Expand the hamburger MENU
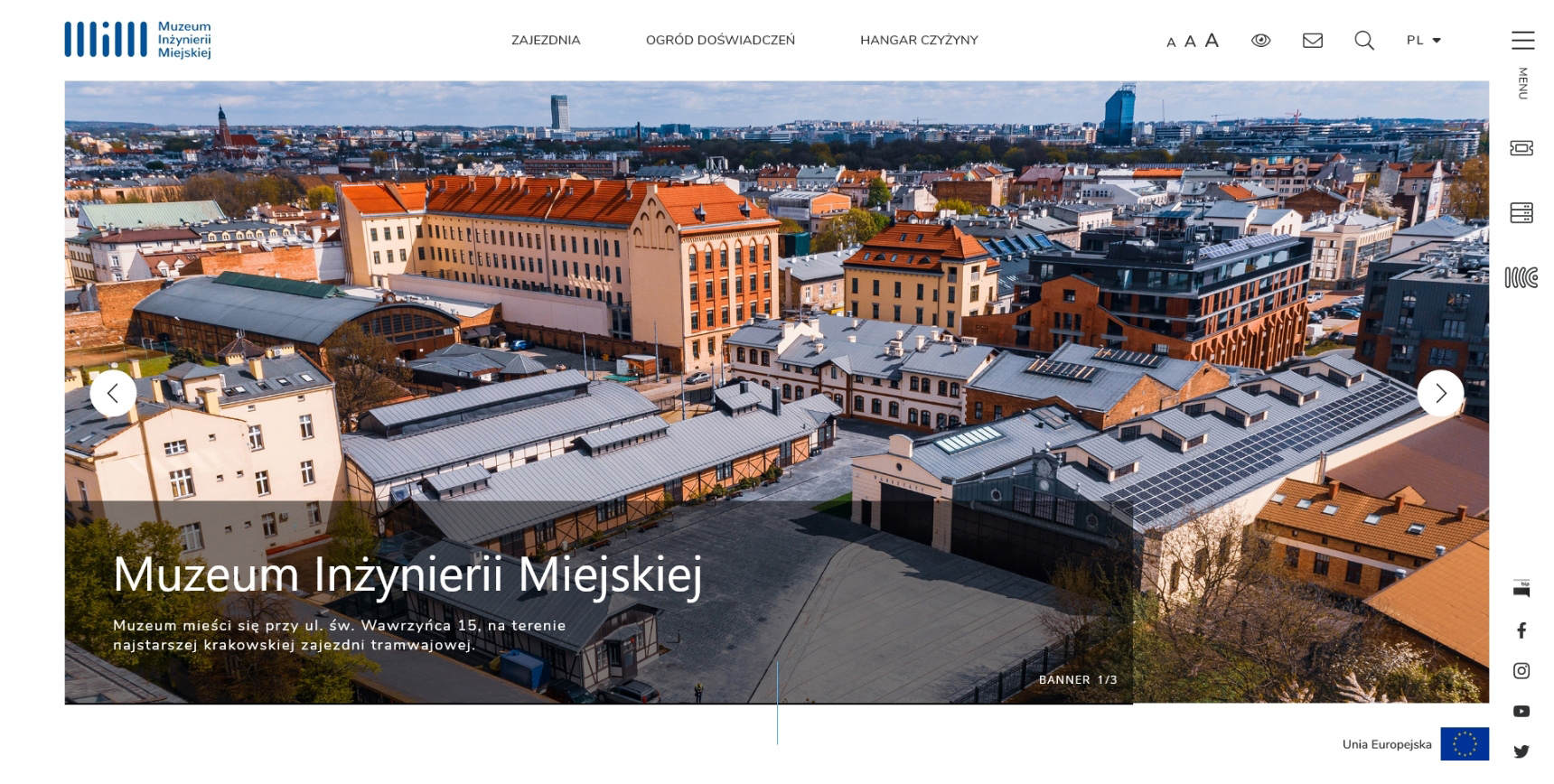1554x784 pixels. 1522,41
